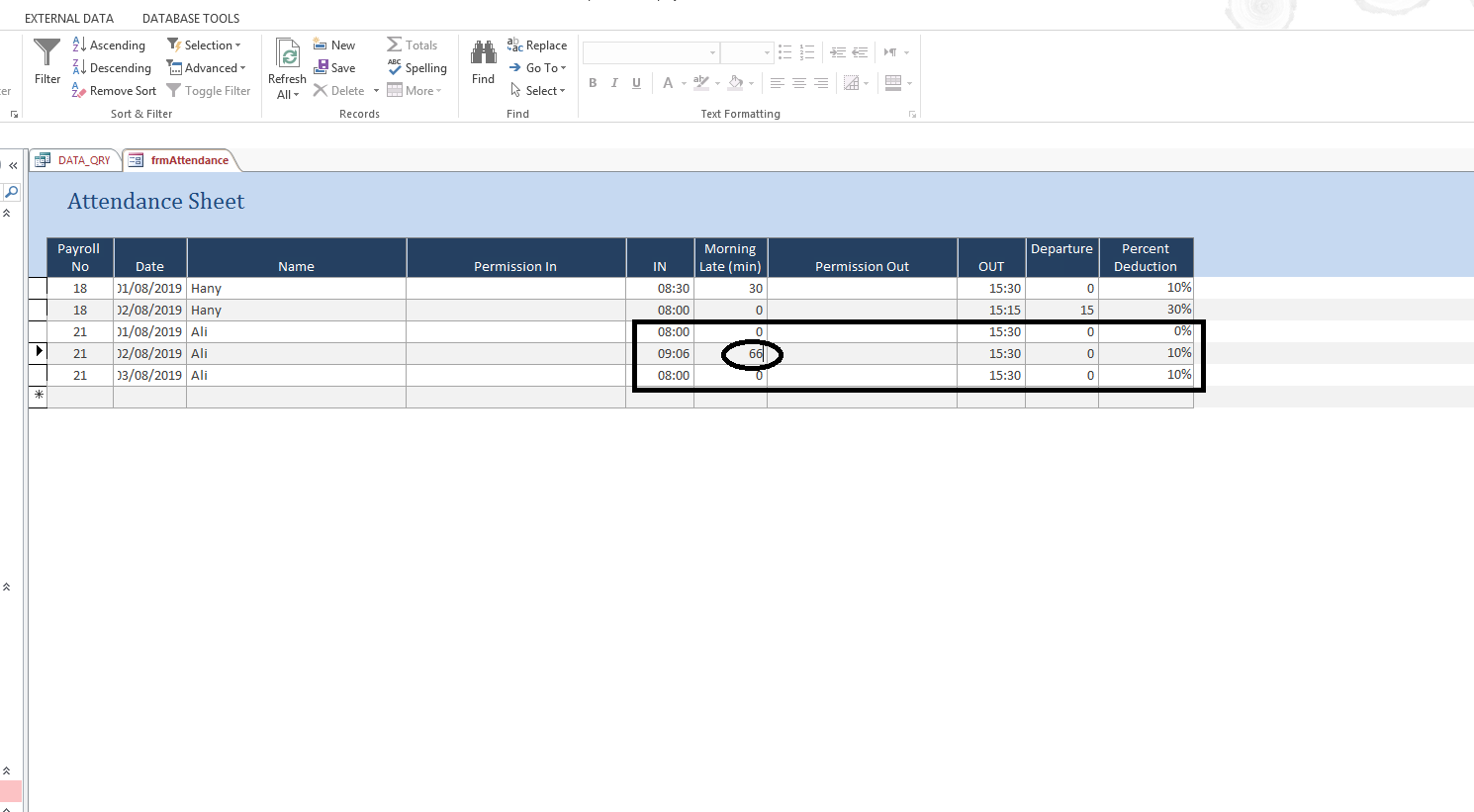Open the font name combo box
Screen dimensions: 1474x812
(x=651, y=52)
